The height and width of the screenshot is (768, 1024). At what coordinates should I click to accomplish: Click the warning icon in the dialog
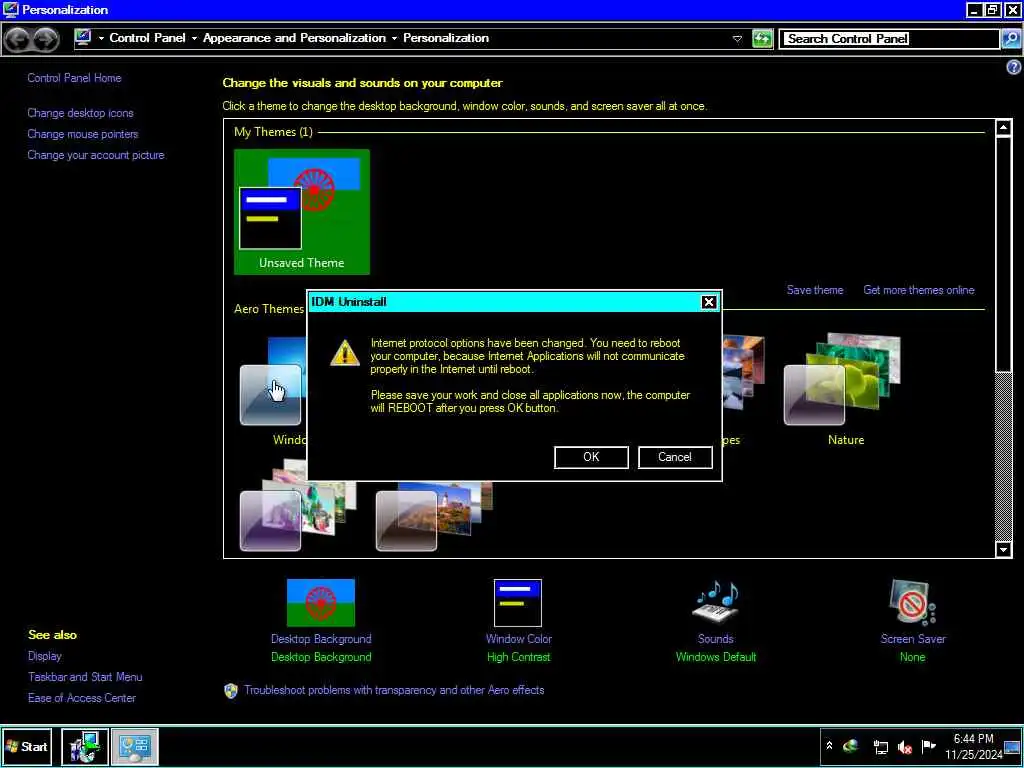344,353
